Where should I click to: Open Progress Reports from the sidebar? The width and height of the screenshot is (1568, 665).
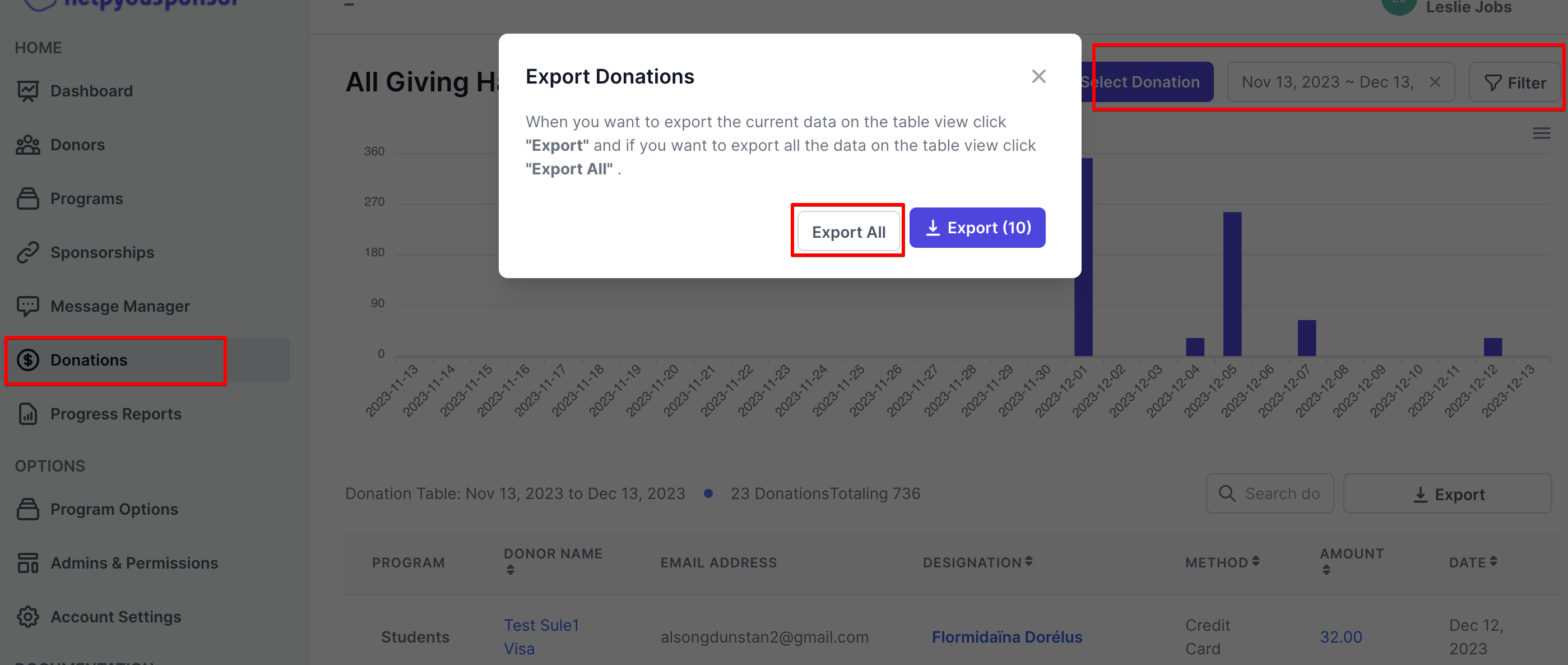(x=115, y=413)
